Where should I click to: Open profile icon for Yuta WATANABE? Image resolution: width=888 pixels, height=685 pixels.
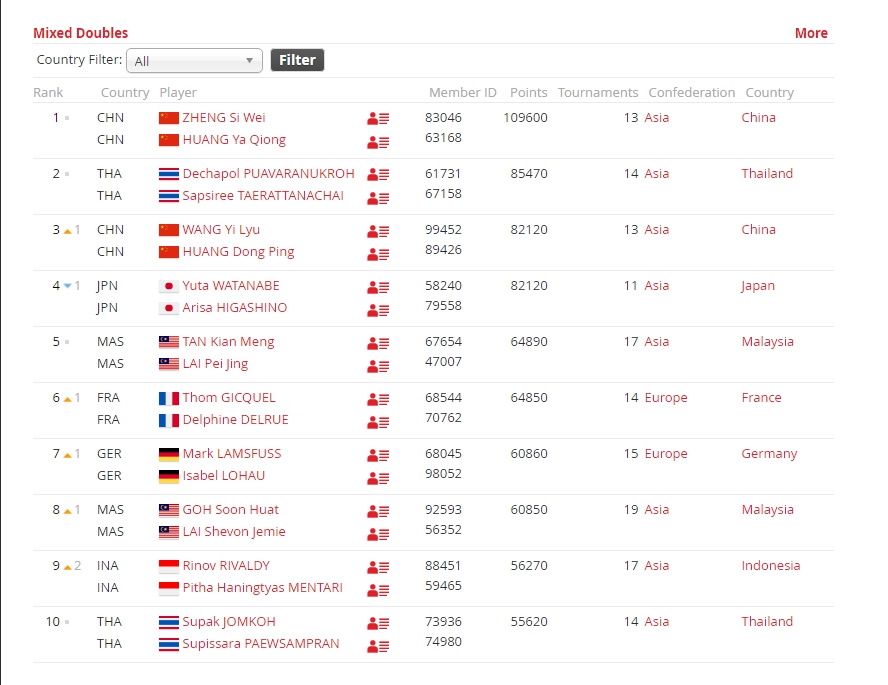[x=377, y=286]
